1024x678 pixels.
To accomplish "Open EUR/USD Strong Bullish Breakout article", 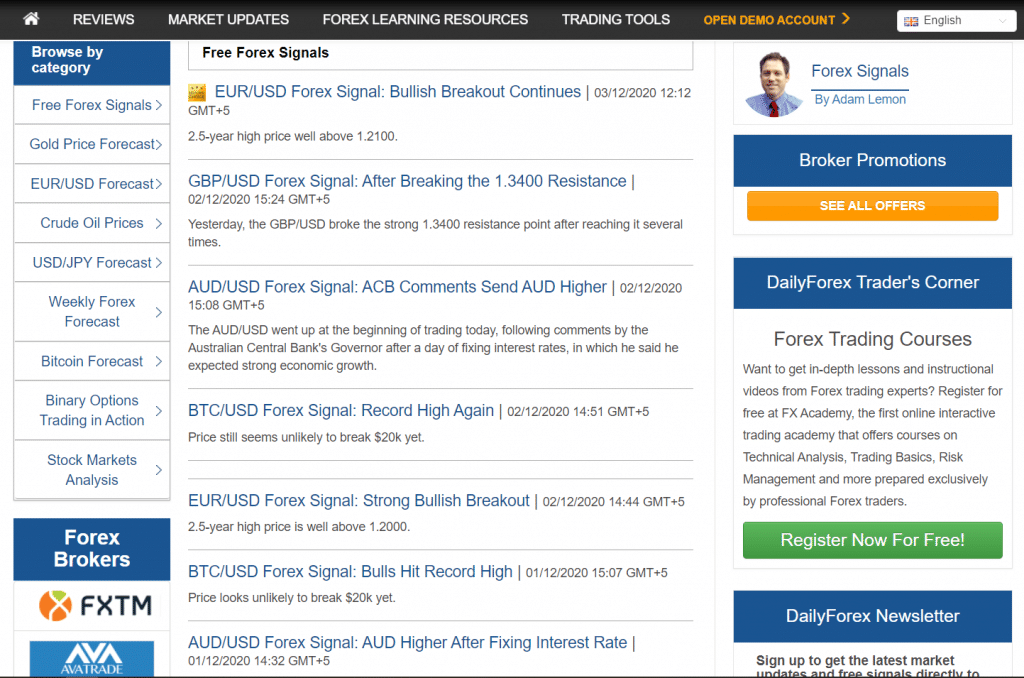I will tap(359, 500).
